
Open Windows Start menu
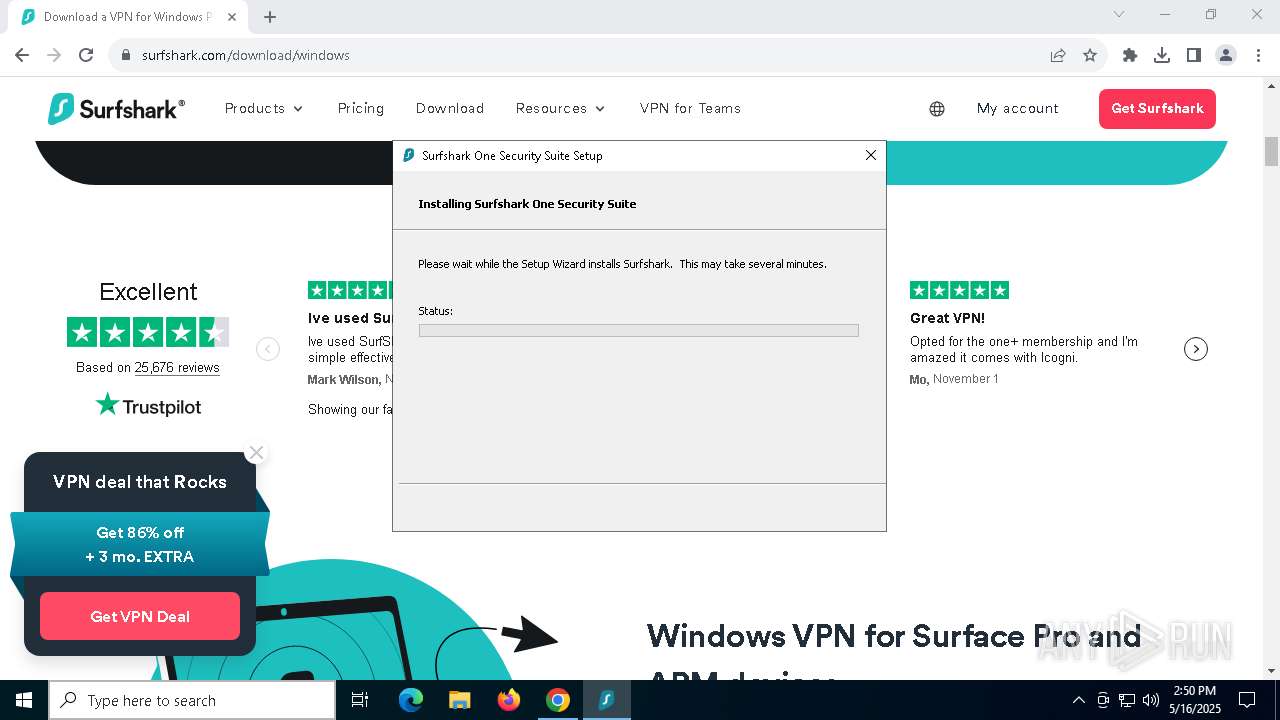[24, 700]
